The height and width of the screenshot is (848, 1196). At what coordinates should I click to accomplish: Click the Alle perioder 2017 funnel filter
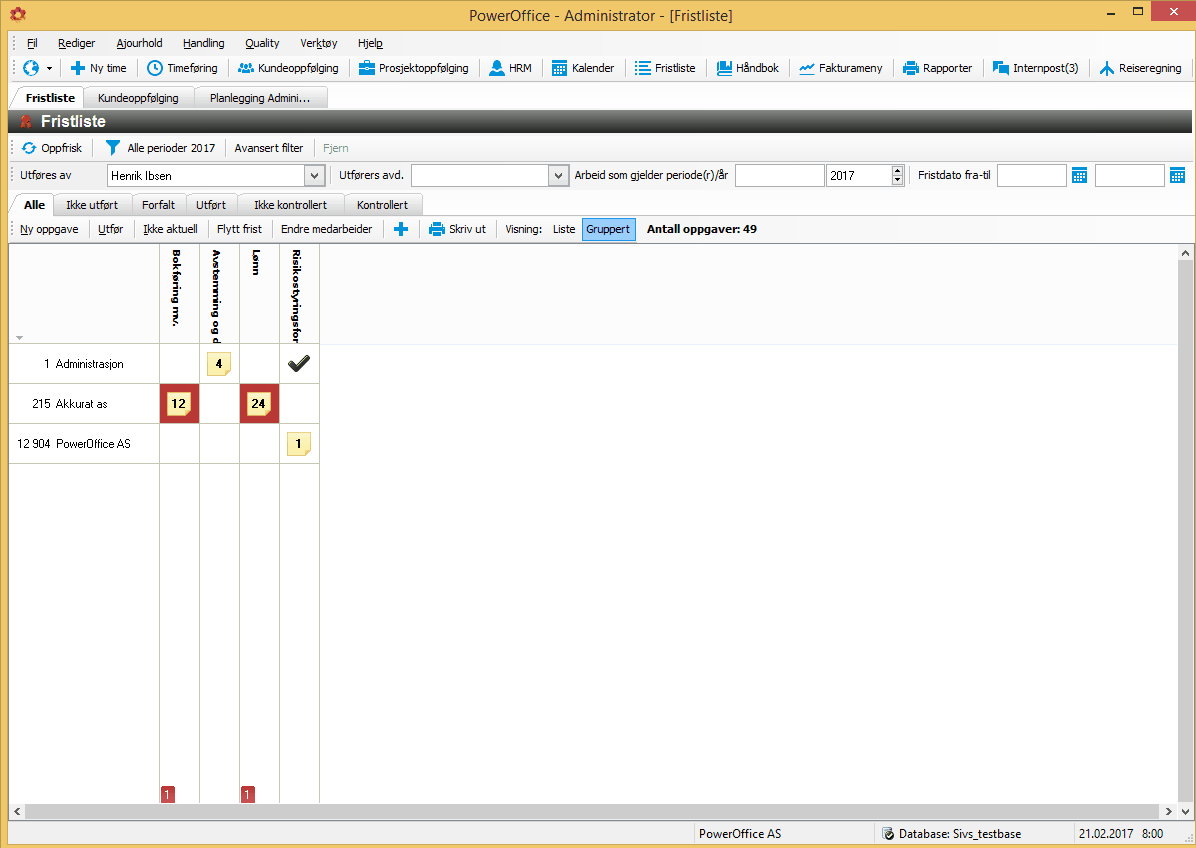[113, 148]
